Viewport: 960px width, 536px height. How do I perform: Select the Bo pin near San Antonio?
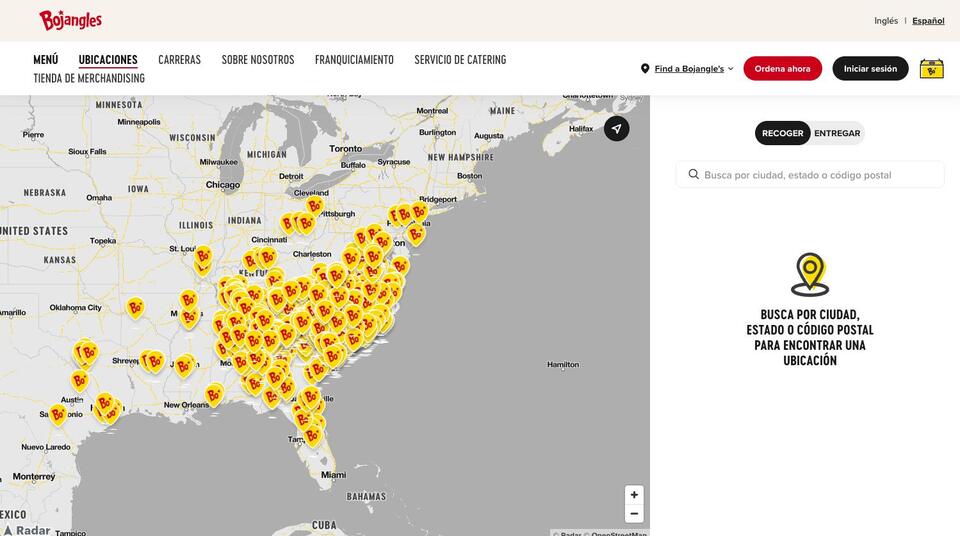coord(58,415)
